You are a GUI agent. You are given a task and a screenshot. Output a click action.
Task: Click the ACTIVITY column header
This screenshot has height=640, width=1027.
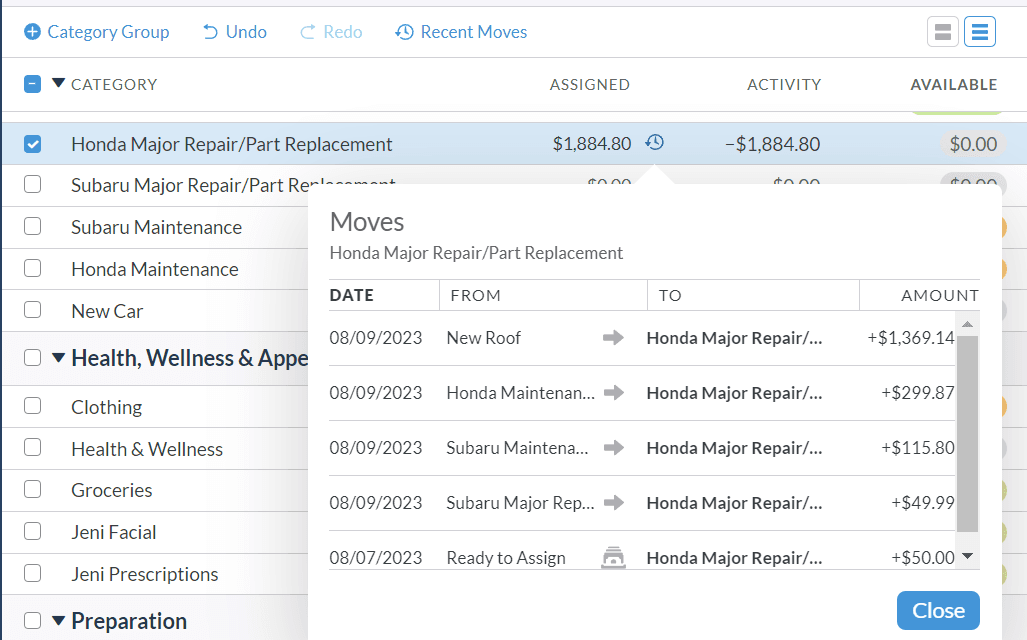tap(784, 85)
